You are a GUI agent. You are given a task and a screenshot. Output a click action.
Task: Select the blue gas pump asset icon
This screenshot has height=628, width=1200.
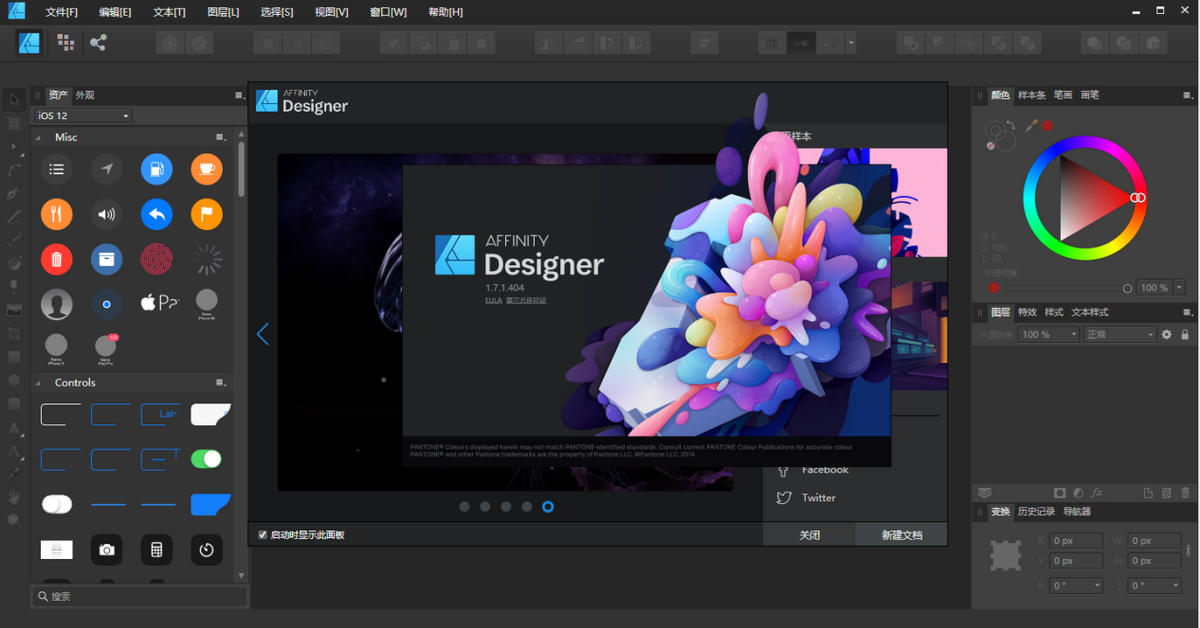point(157,169)
